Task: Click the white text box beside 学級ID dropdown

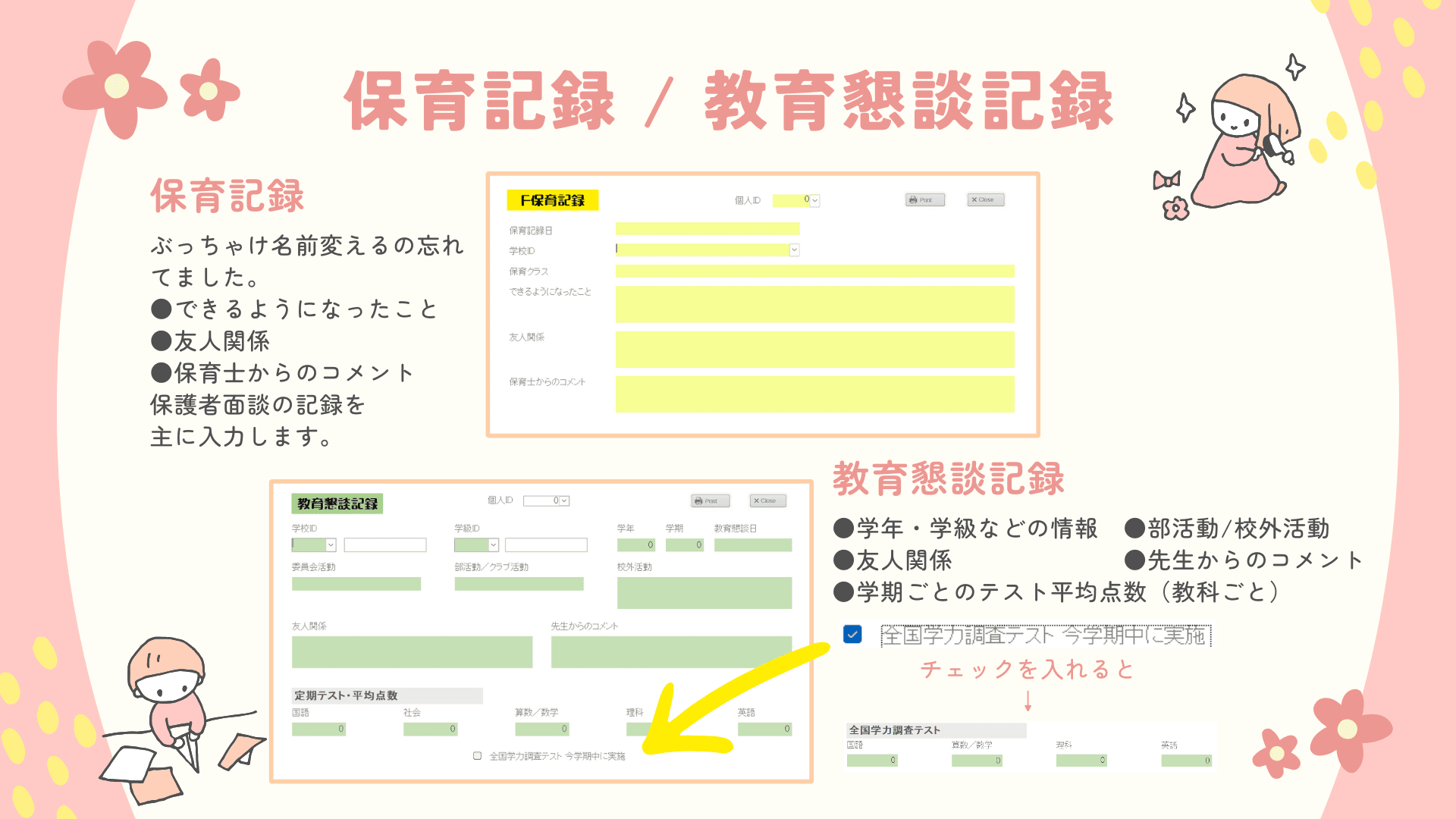Action: point(546,545)
